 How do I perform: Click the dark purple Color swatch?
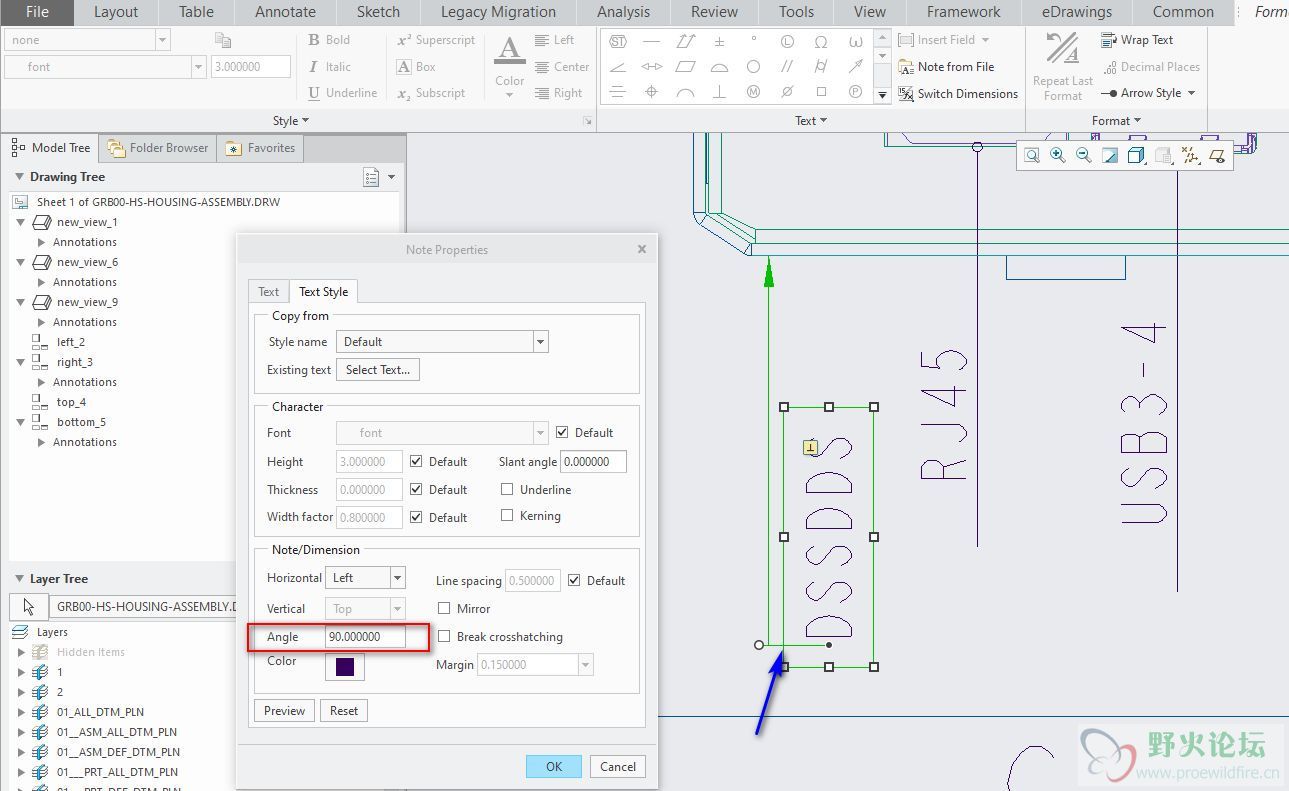(x=345, y=667)
